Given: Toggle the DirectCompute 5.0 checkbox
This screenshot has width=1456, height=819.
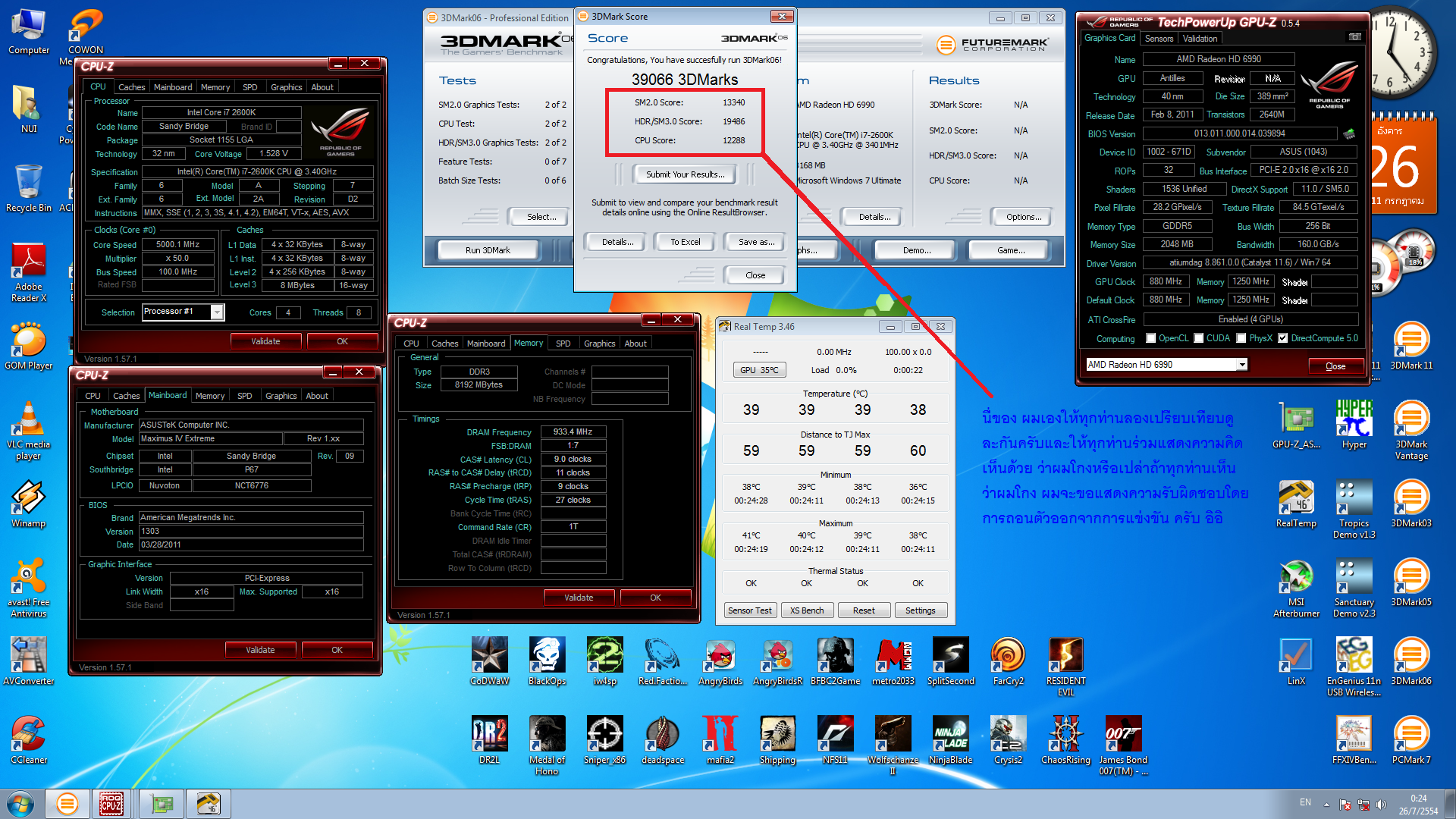Looking at the screenshot, I should (1282, 338).
